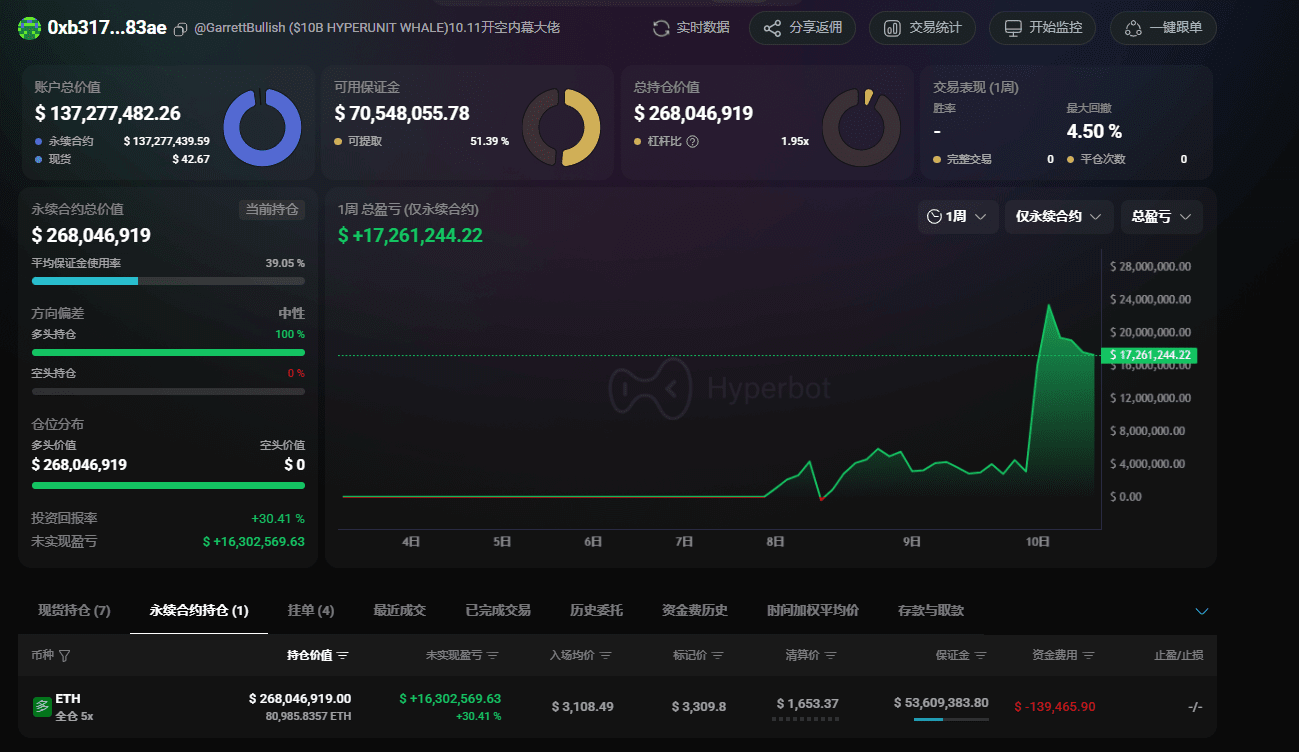
Task: Click the 总持仓价值 donut chart
Action: 861,127
